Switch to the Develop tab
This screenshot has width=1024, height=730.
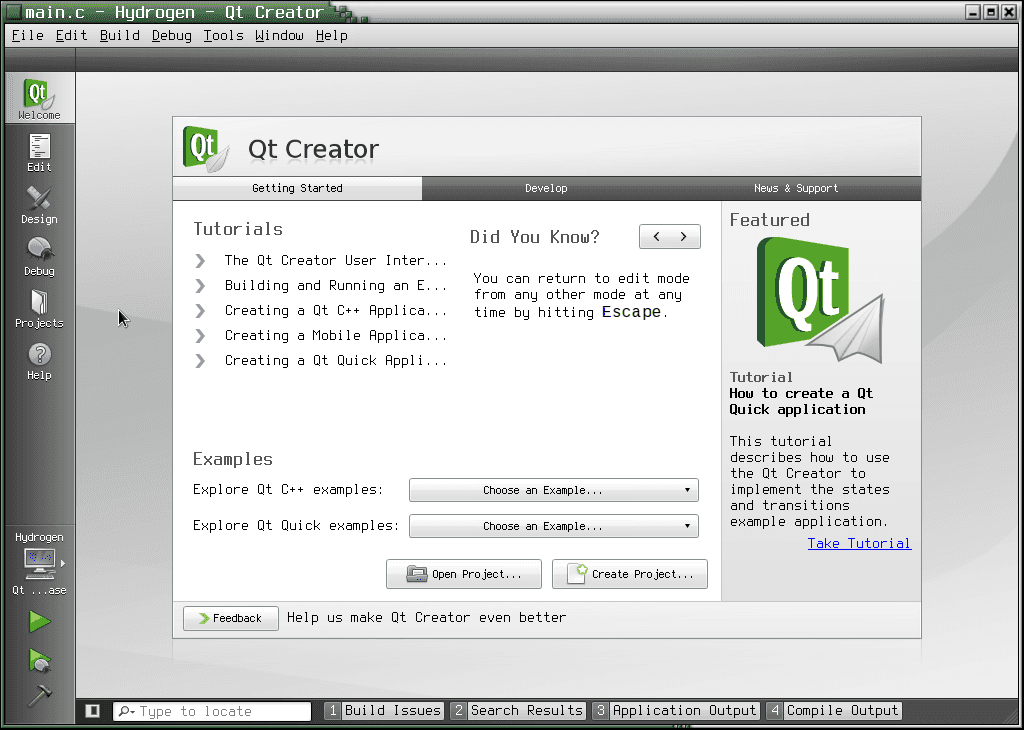click(x=546, y=188)
